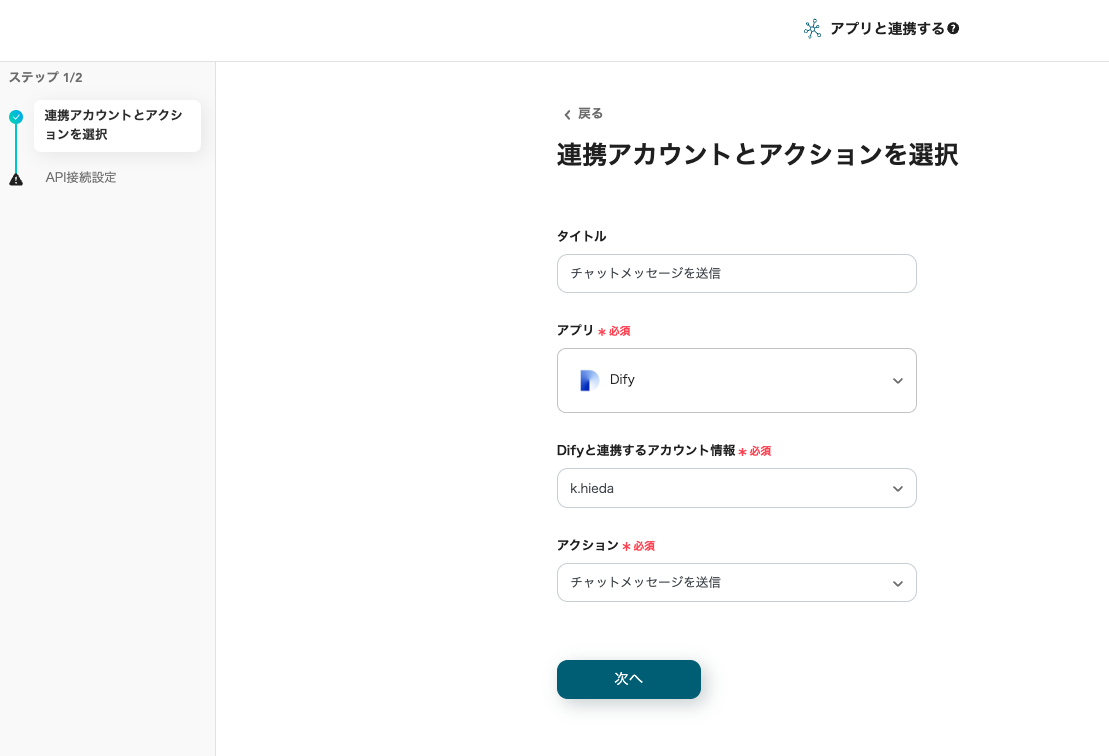Go to the API接続設定 step
Image resolution: width=1109 pixels, height=756 pixels.
[81, 178]
